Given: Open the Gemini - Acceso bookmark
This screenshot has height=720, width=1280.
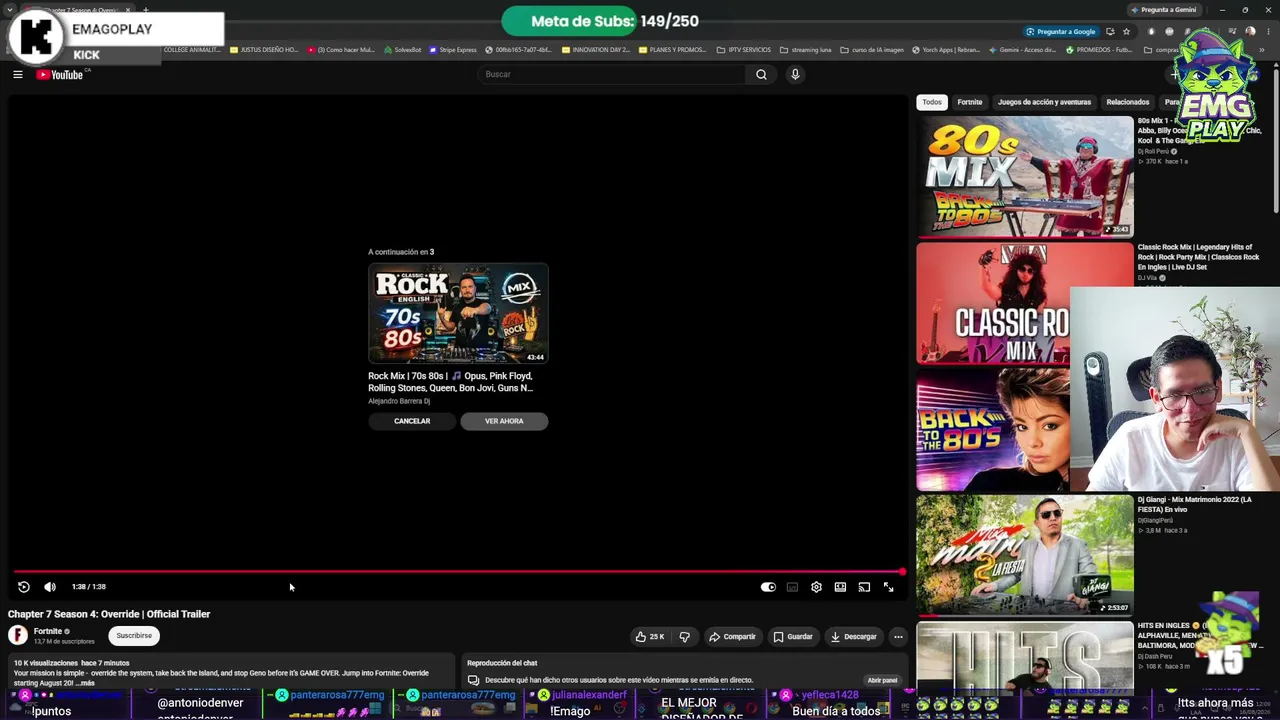Looking at the screenshot, I should [1022, 50].
